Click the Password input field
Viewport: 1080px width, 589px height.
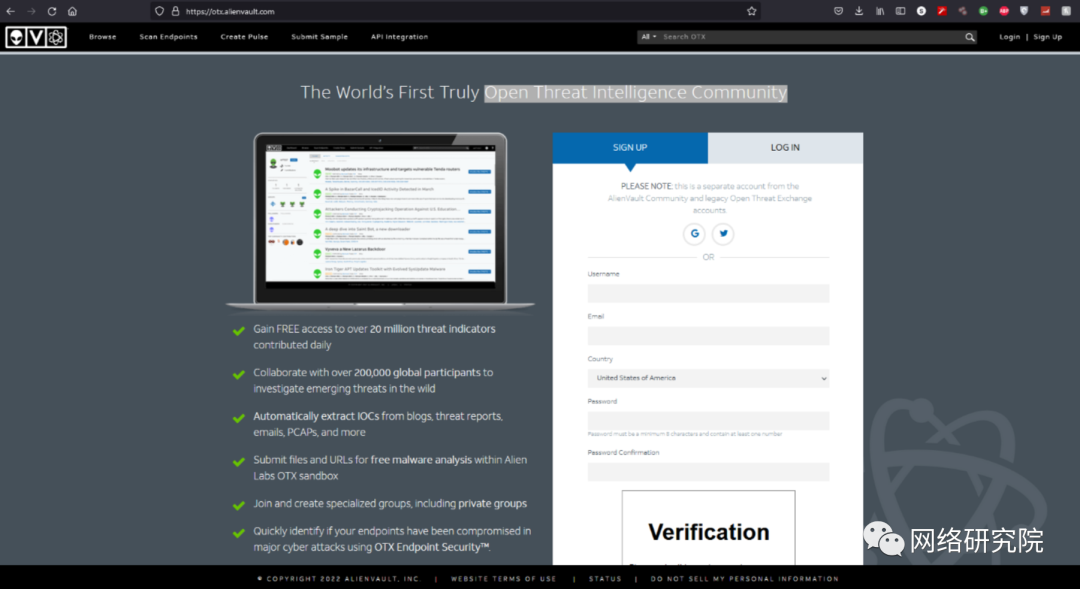[x=708, y=420]
